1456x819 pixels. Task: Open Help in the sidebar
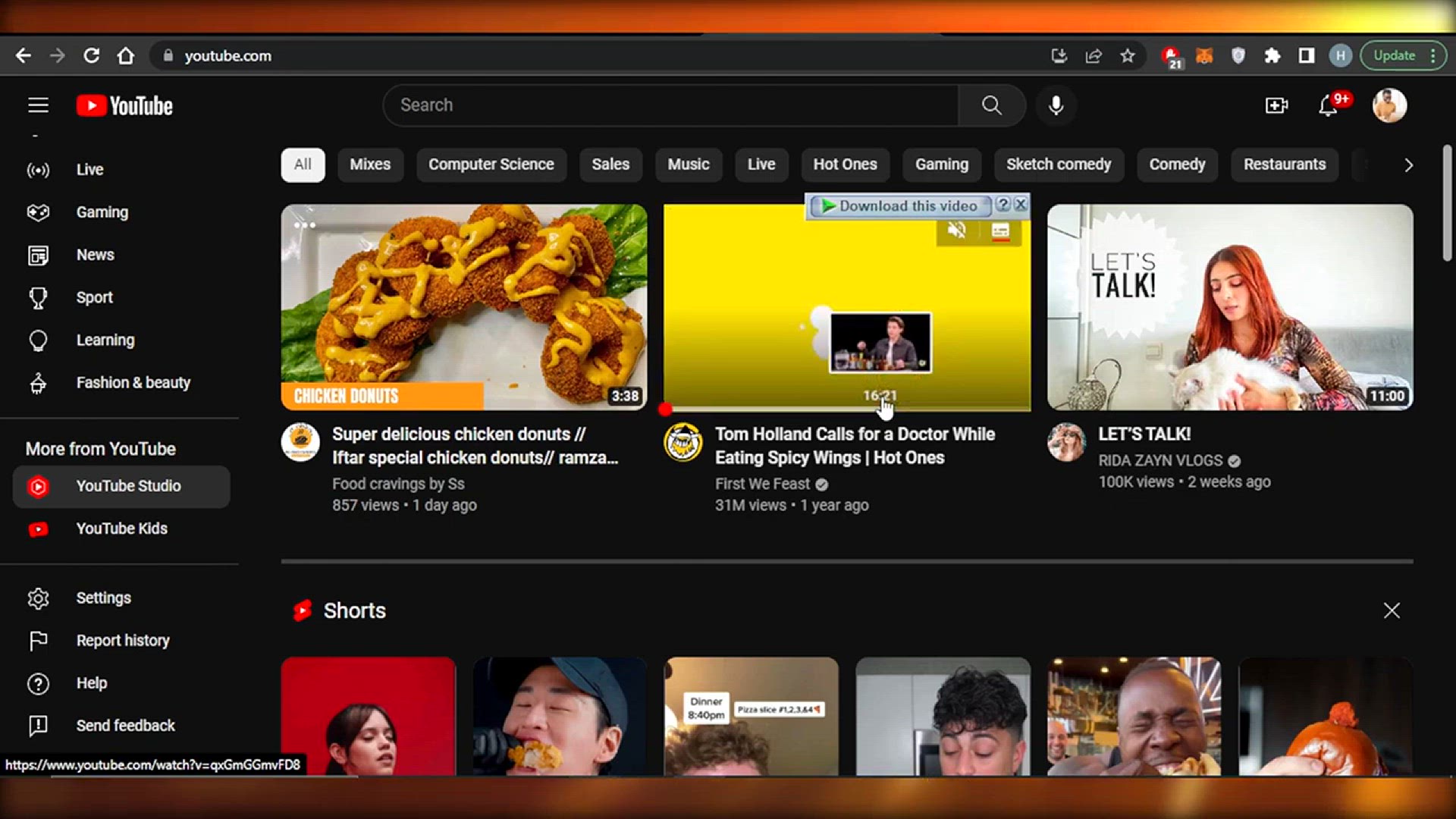(121, 683)
